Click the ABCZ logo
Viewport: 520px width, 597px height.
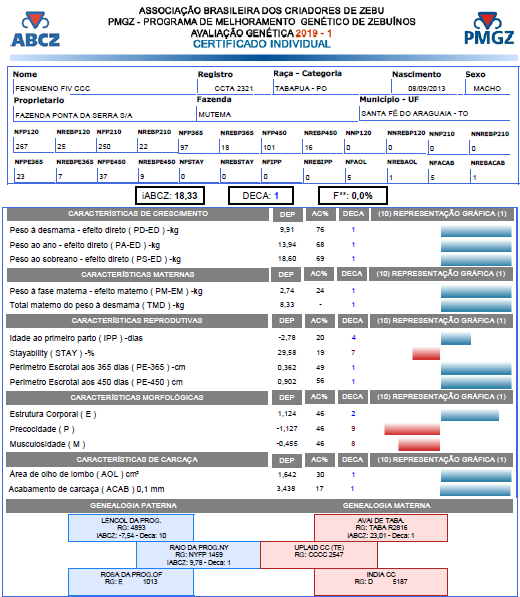(35, 29)
